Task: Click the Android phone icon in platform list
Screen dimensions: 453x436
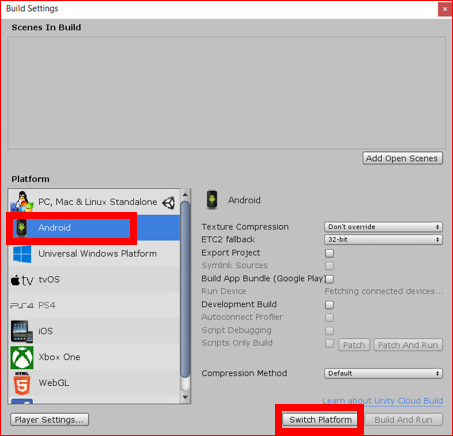Action: pyautogui.click(x=22, y=228)
